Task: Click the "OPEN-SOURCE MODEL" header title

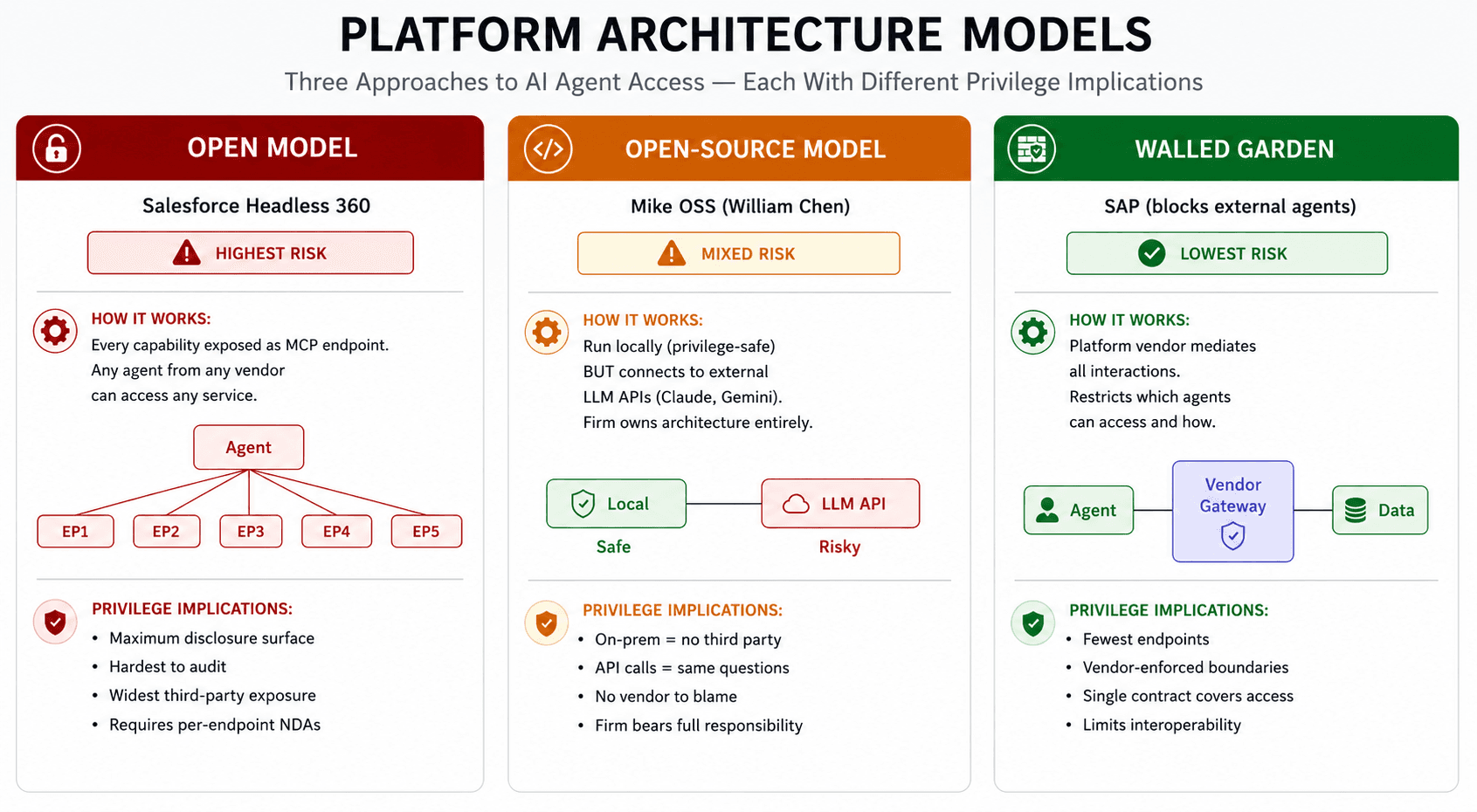Action: tap(756, 149)
